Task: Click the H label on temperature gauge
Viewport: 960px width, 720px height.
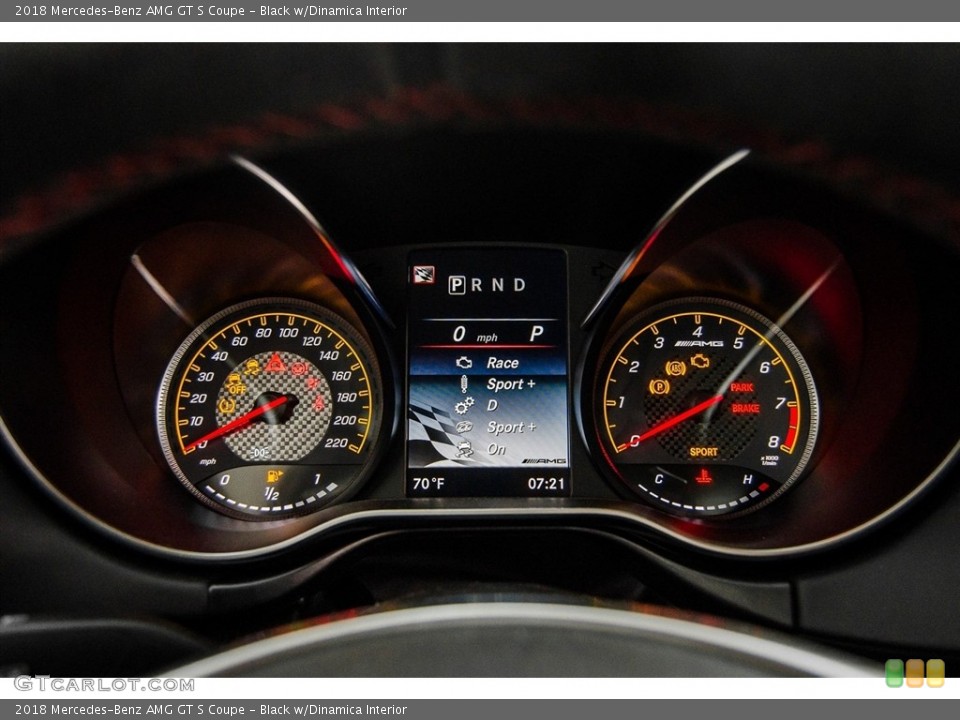Action: coord(748,479)
